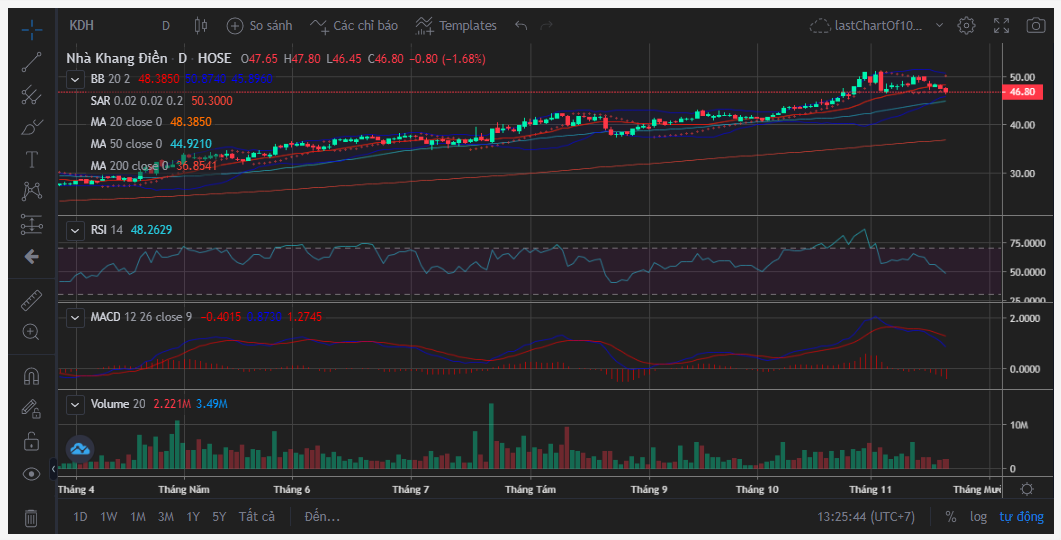Select the text annotation tool
Image resolution: width=1061 pixels, height=540 pixels.
pyautogui.click(x=31, y=159)
